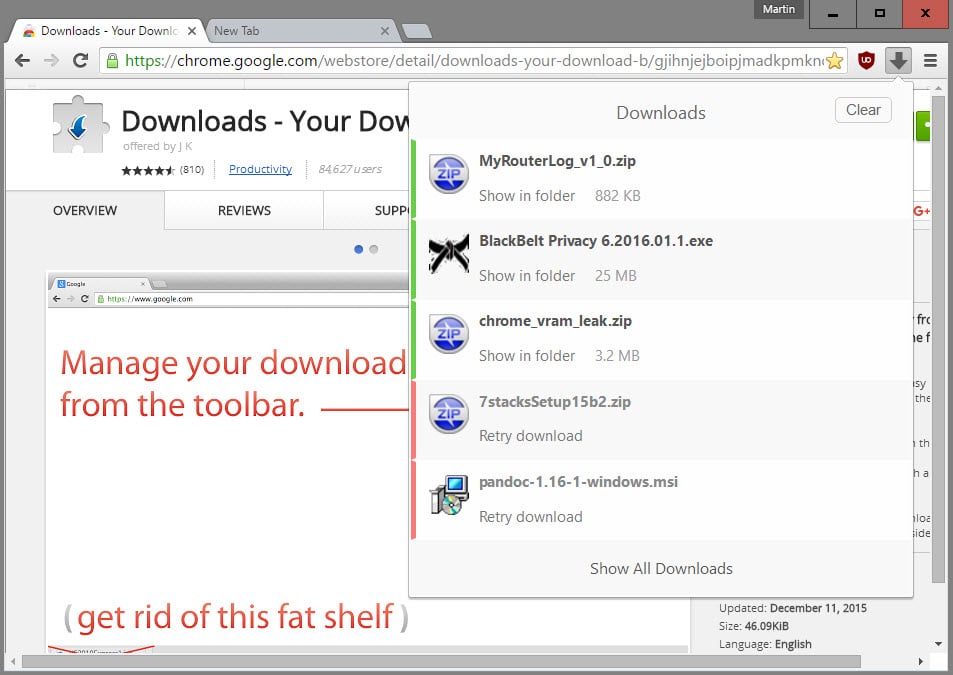Go back using the navigation arrow
Viewport: 953px width, 675px height.
(x=22, y=61)
